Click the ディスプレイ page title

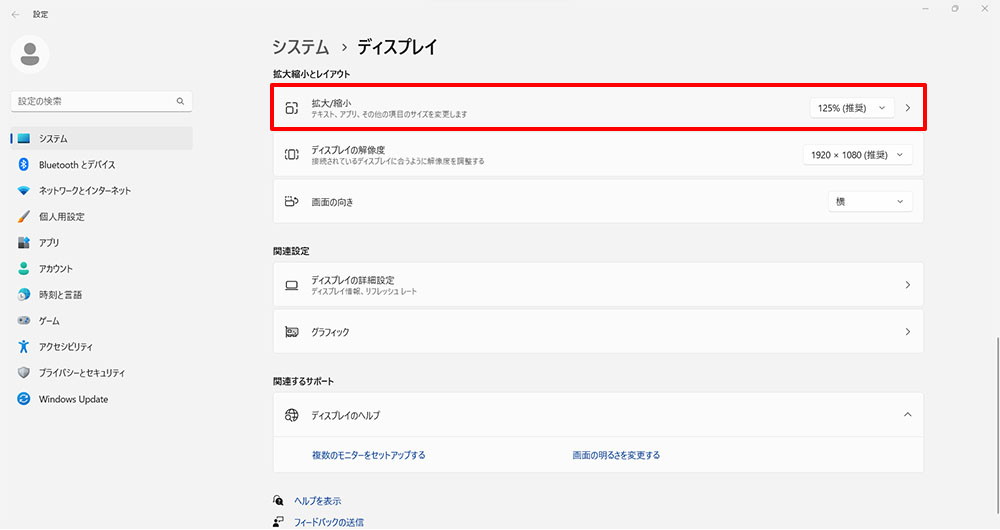click(397, 47)
